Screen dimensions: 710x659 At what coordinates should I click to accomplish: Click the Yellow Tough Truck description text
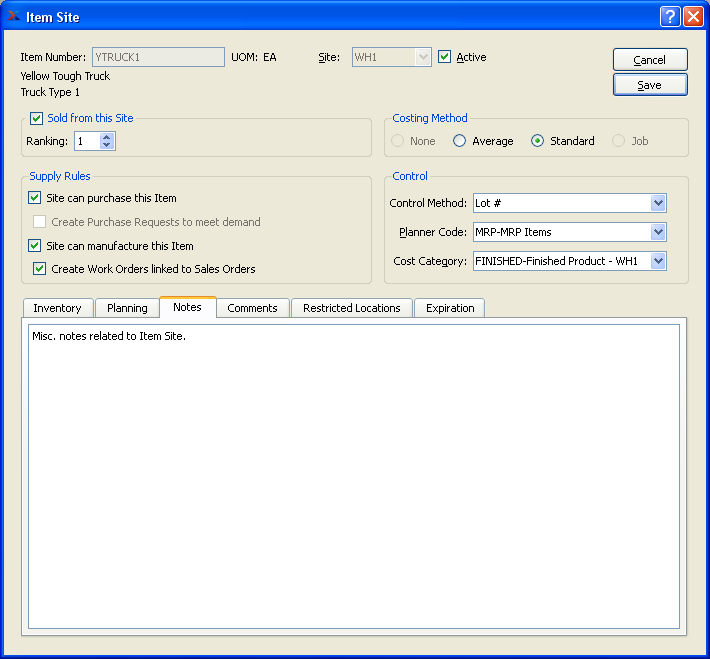pos(65,76)
